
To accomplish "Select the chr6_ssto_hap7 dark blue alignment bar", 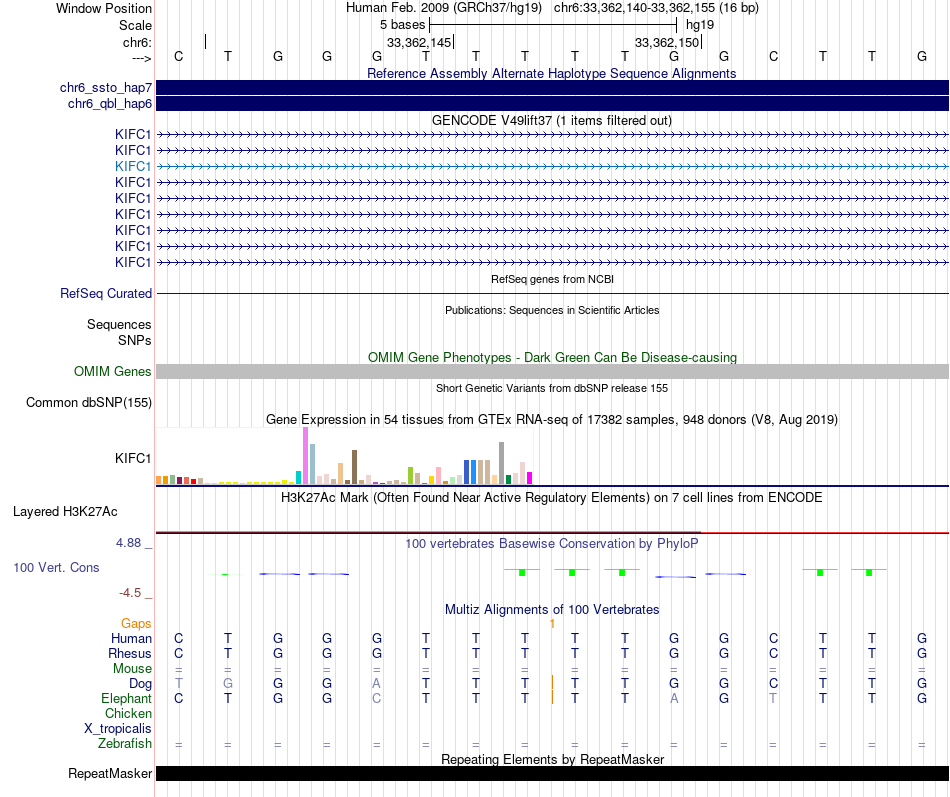I will click(552, 88).
